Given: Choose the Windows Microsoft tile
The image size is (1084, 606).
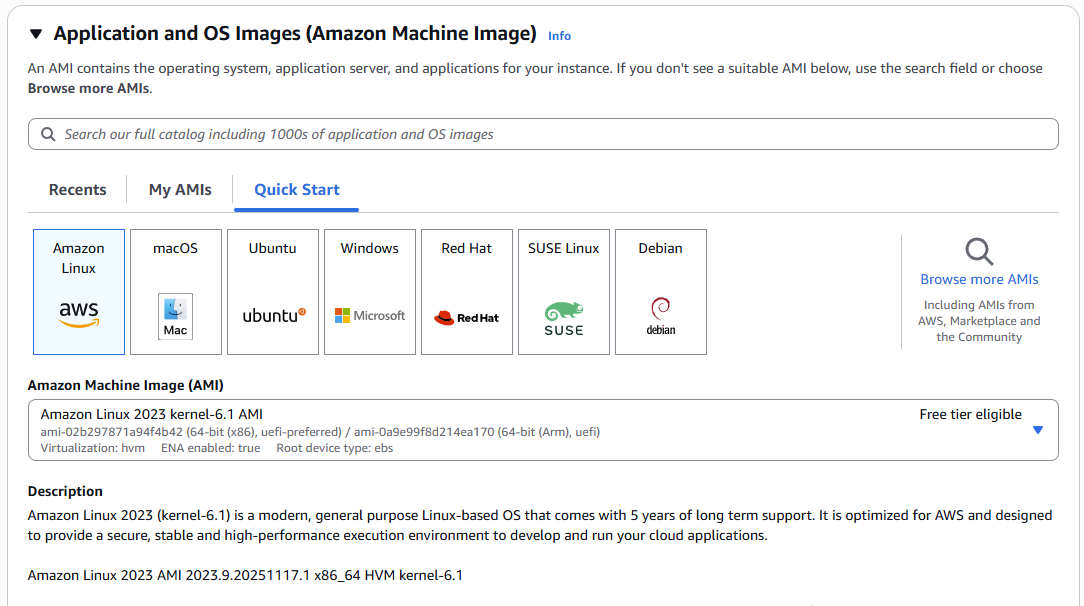Looking at the screenshot, I should point(370,292).
